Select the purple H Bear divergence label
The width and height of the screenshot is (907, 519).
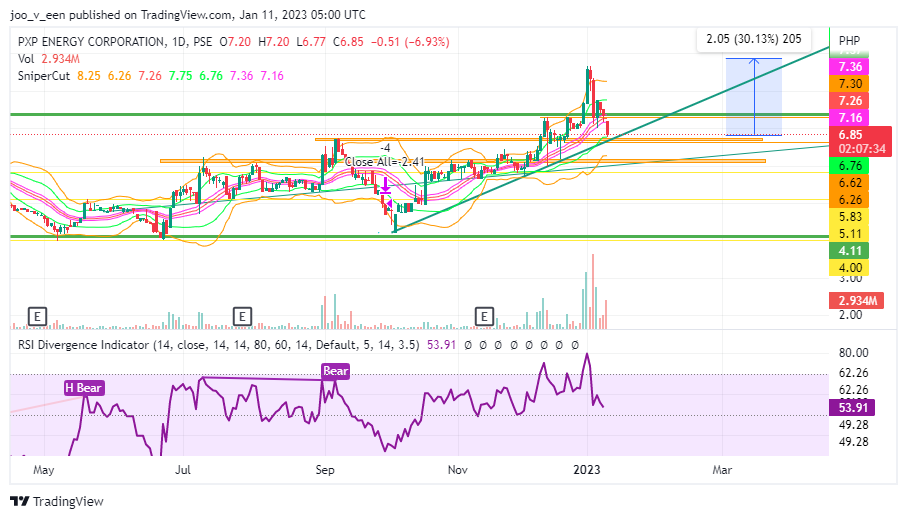point(84,388)
